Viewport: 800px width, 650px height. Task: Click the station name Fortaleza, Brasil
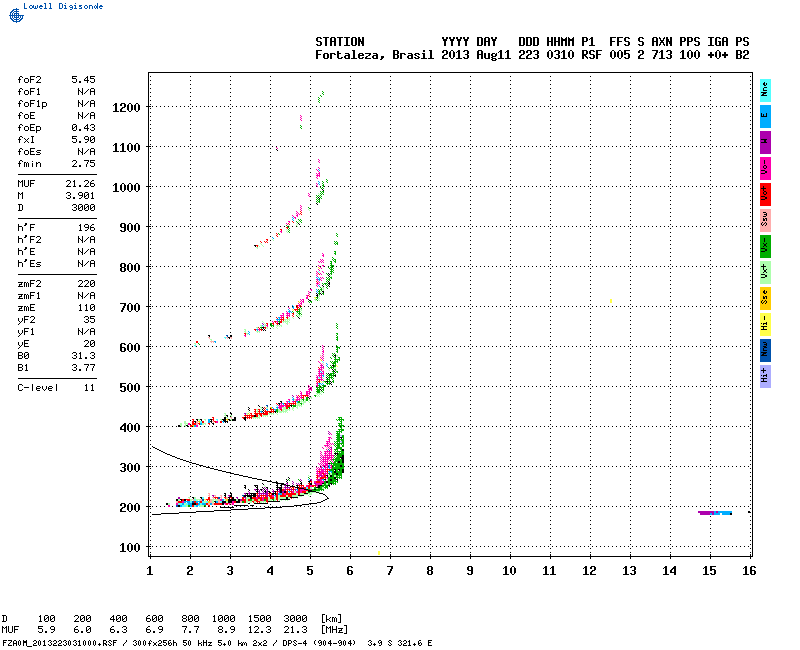pyautogui.click(x=374, y=55)
